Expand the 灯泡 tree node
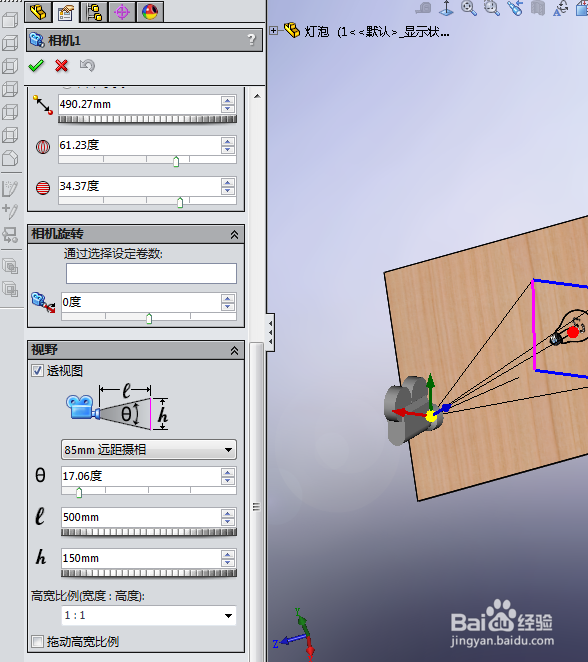Image resolution: width=588 pixels, height=662 pixels. pyautogui.click(x=274, y=30)
